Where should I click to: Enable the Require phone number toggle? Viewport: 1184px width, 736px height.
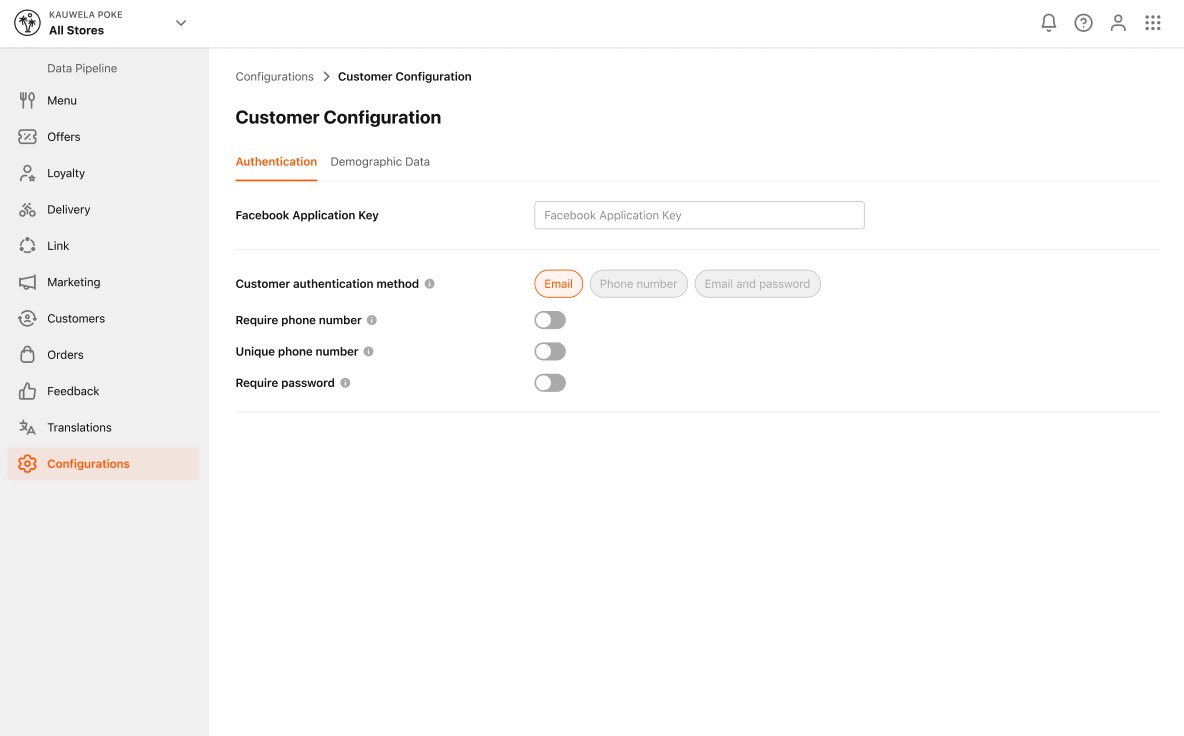549,319
